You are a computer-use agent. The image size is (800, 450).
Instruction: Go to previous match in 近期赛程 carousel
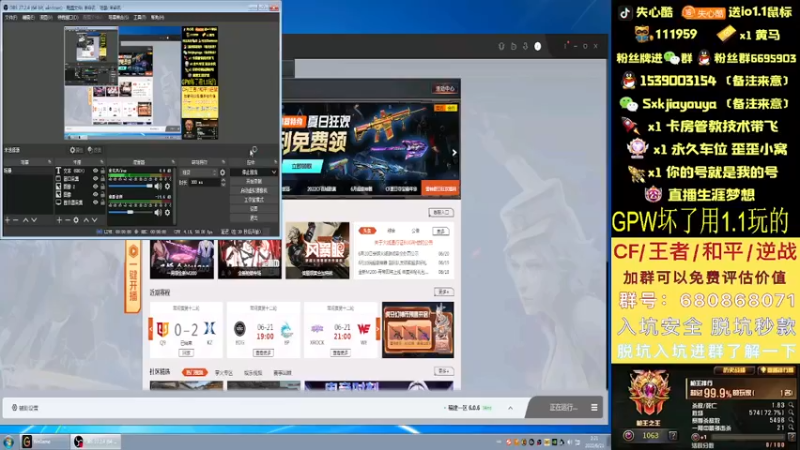(151, 329)
